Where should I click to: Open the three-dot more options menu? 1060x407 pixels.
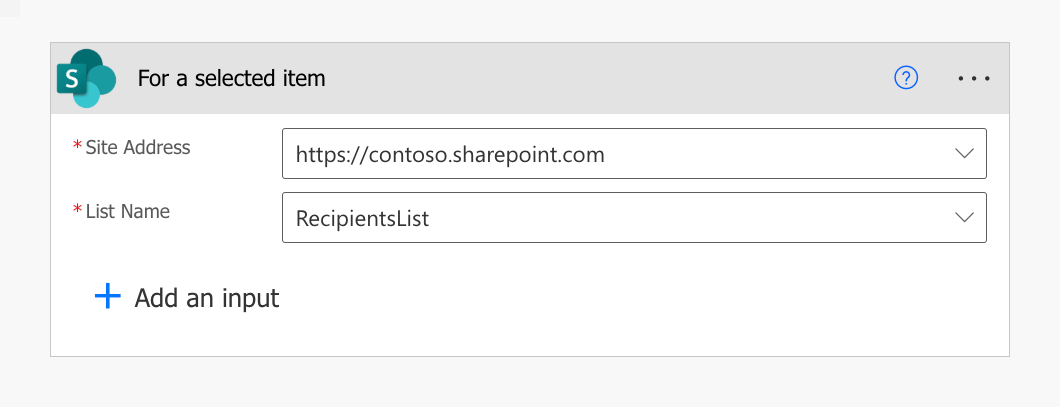tap(973, 78)
